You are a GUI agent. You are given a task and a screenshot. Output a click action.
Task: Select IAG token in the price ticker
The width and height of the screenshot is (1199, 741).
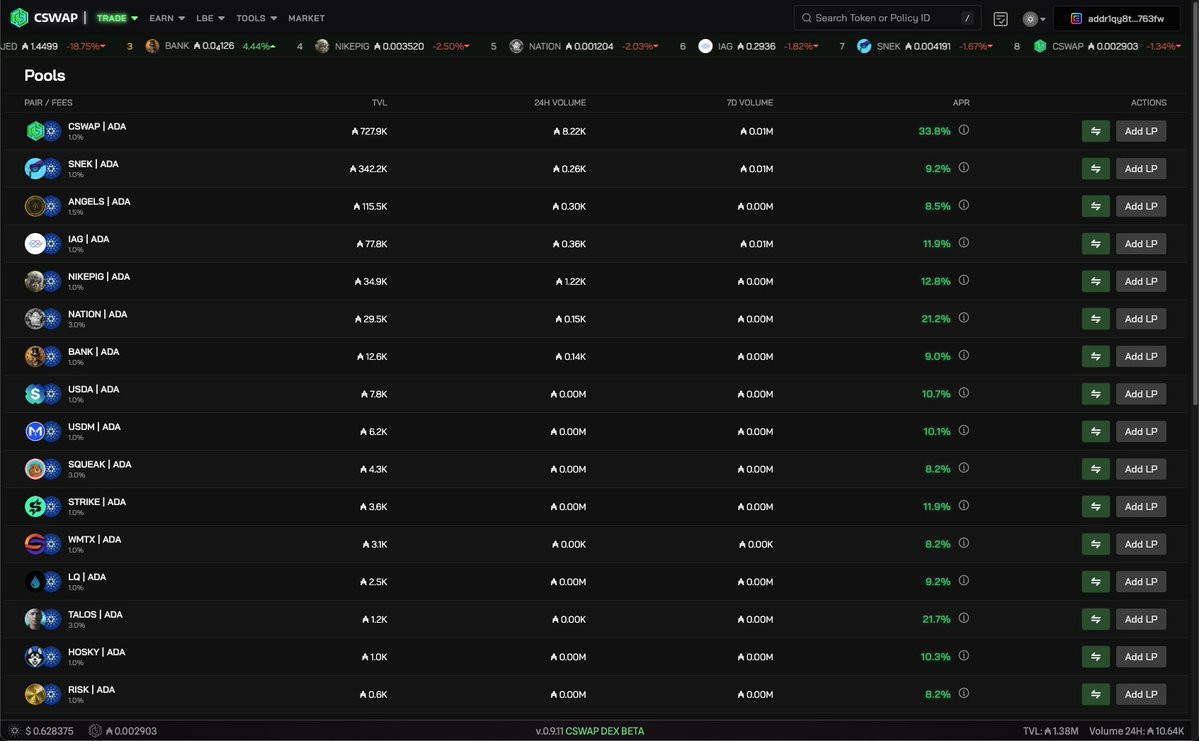click(759, 46)
